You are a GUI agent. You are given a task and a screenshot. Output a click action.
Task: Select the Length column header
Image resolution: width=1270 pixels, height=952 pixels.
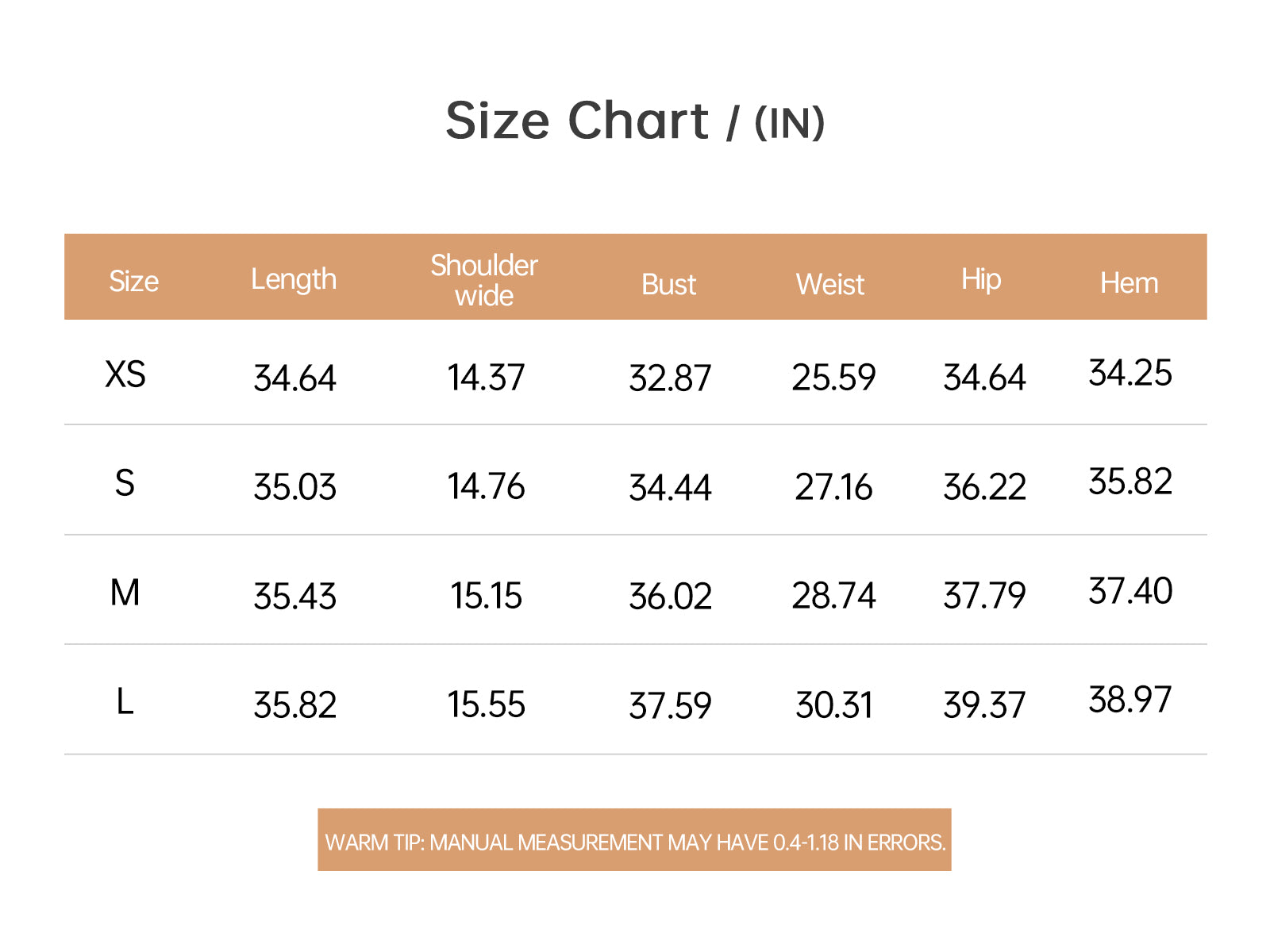[294, 280]
